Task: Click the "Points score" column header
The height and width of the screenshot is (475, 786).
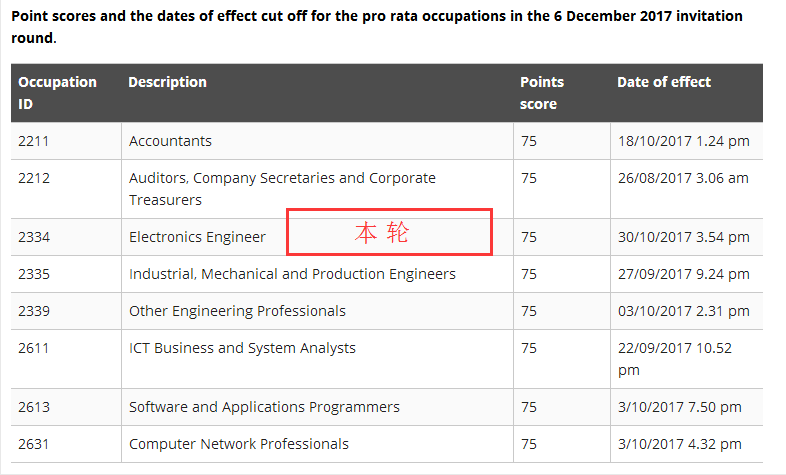Action: pyautogui.click(x=541, y=93)
